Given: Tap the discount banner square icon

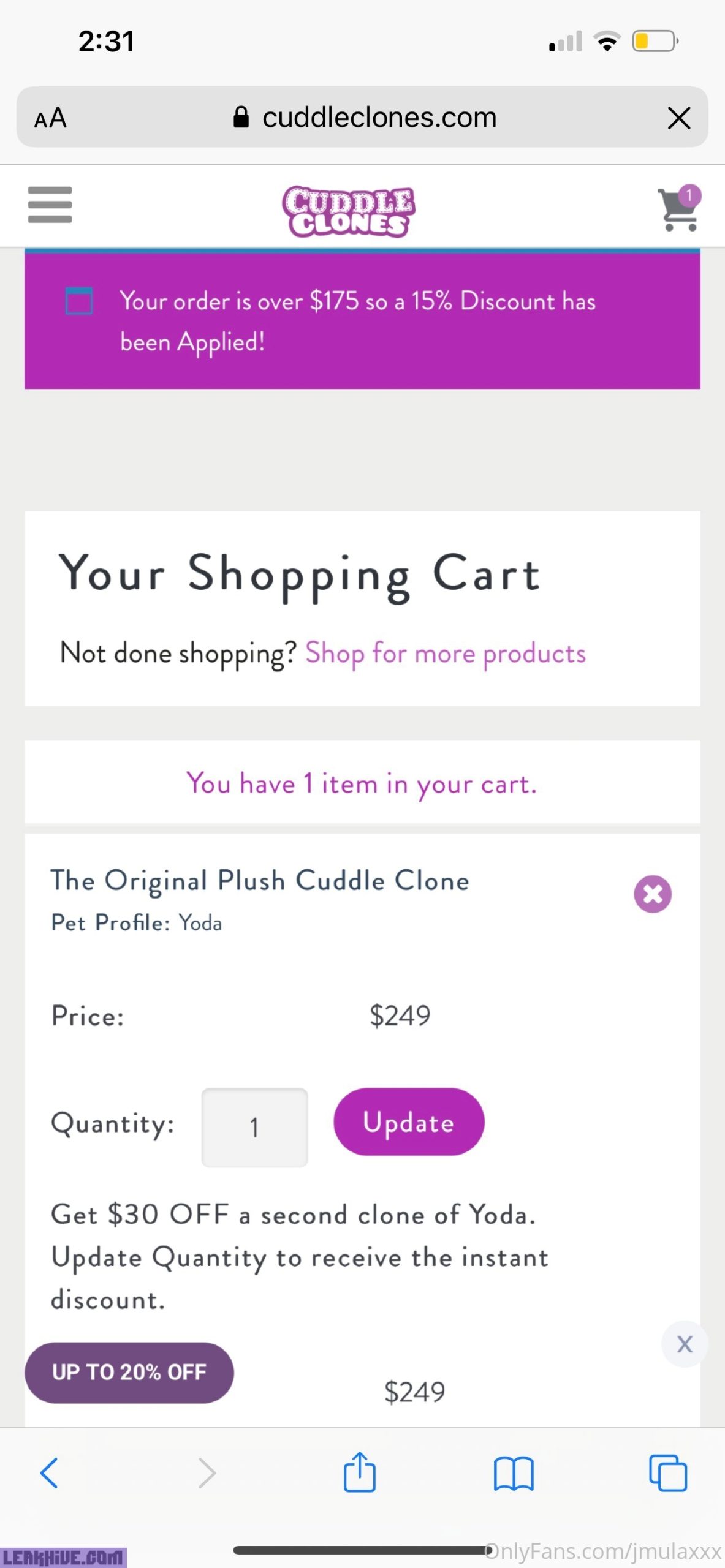Looking at the screenshot, I should [x=79, y=301].
